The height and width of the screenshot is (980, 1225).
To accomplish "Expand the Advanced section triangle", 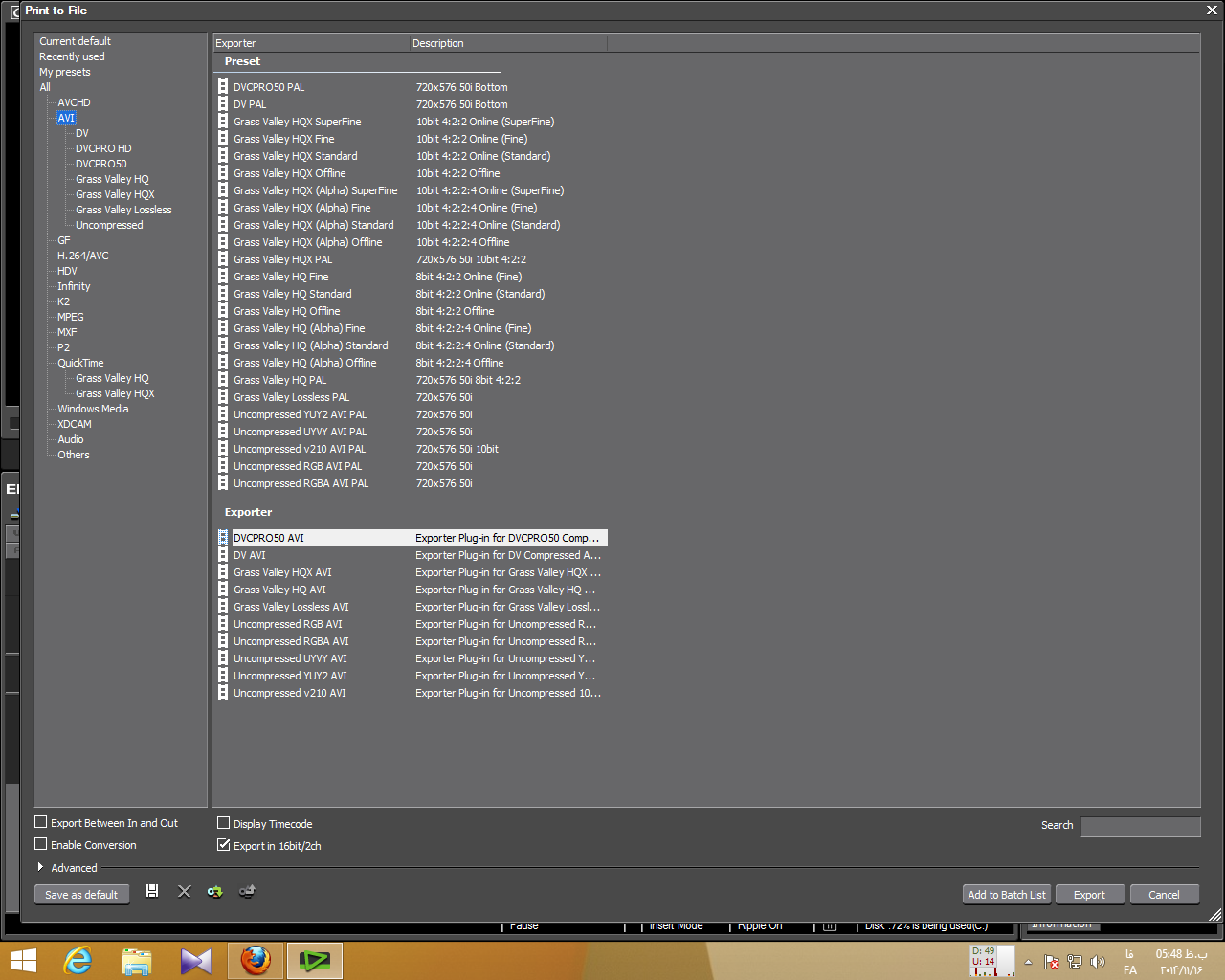I will [x=40, y=867].
